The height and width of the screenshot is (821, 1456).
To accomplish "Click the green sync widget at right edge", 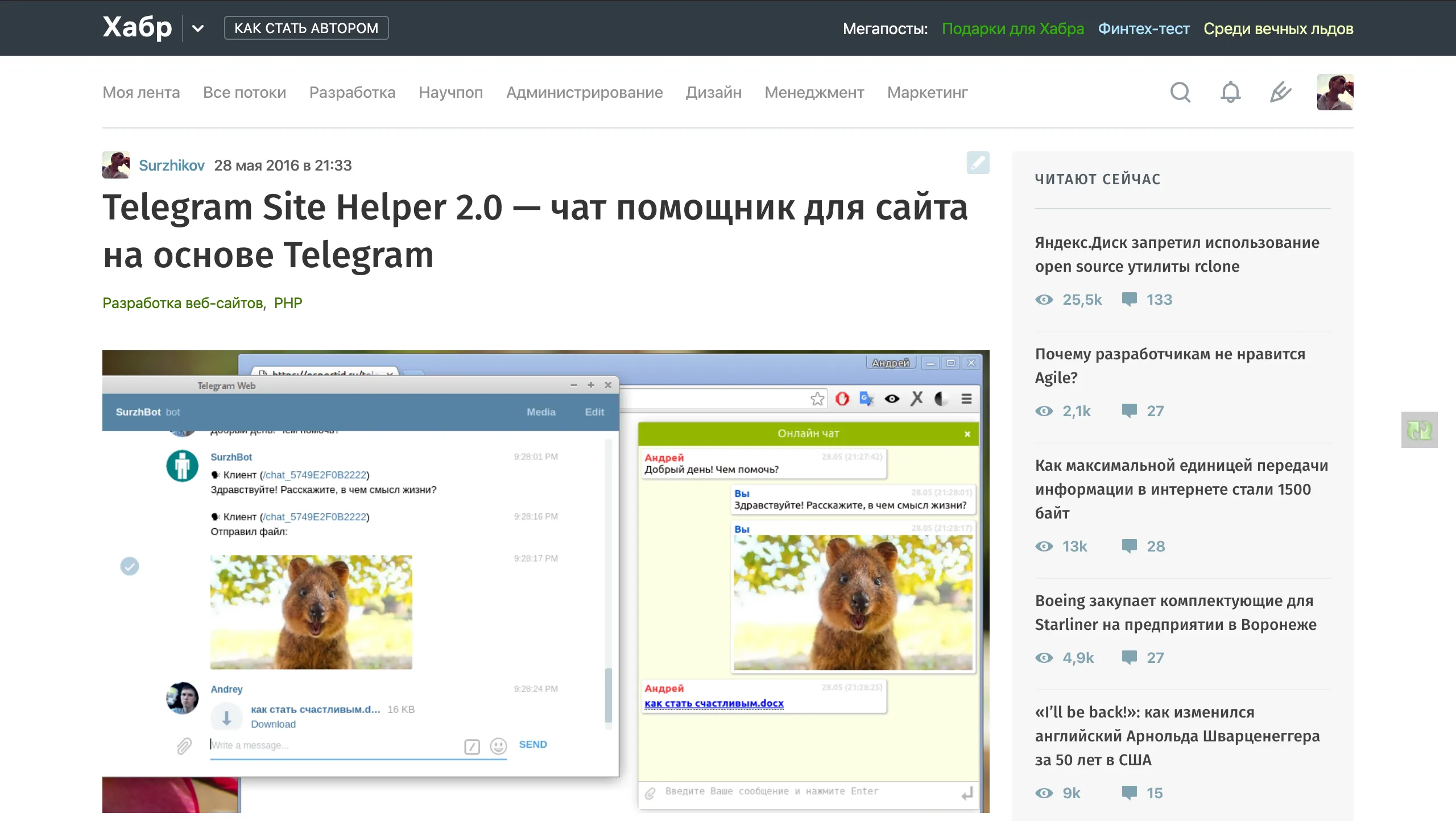I will (x=1419, y=430).
